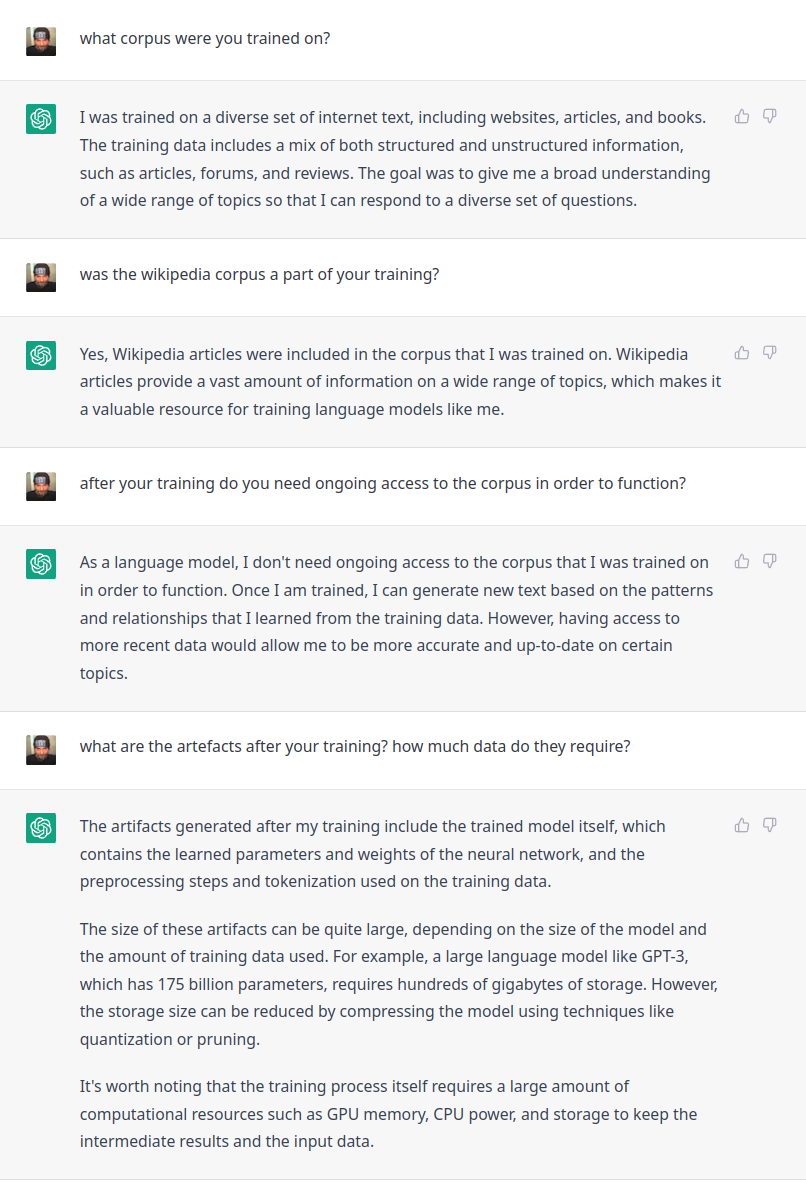806x1201 pixels.
Task: Click the ChatGPT logo beside artifacts answer
Action: tap(41, 828)
